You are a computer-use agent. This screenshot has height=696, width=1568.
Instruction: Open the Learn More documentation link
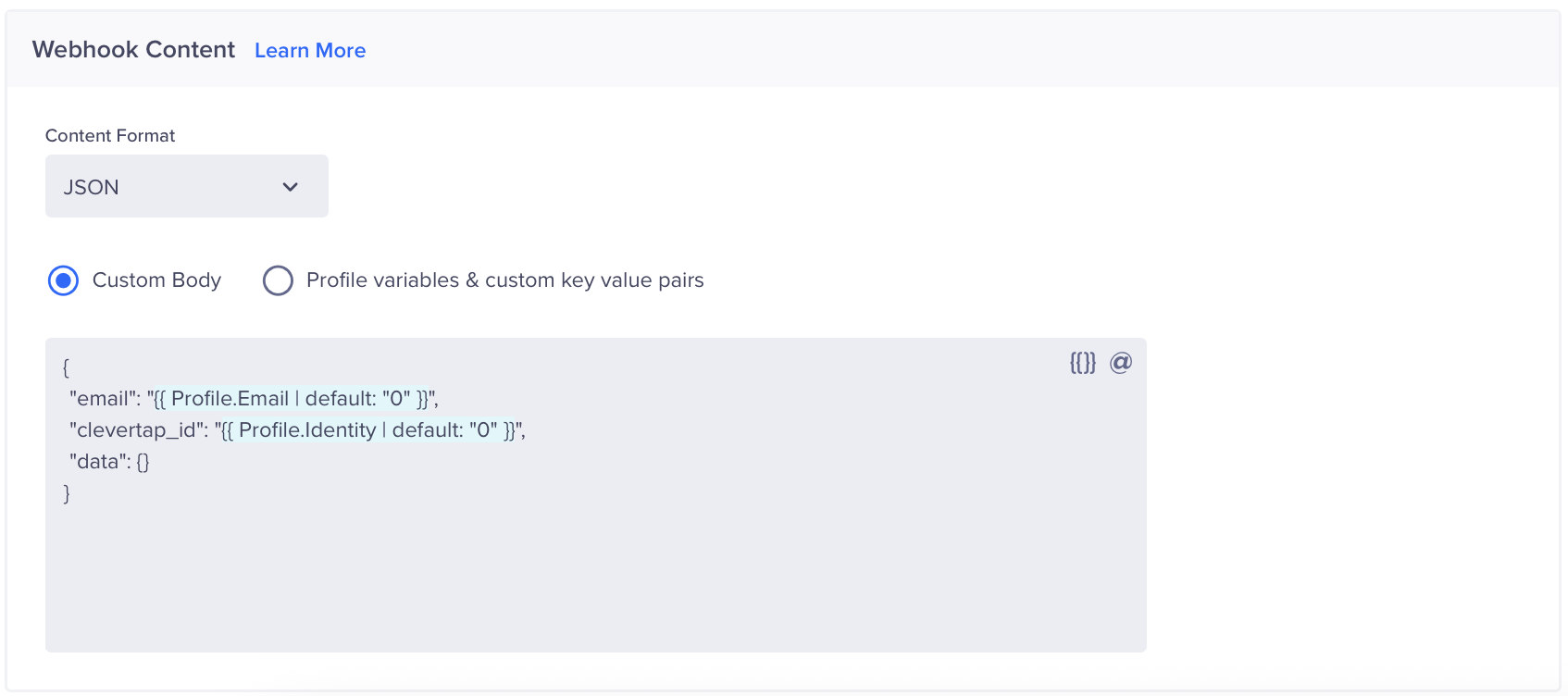coord(309,50)
